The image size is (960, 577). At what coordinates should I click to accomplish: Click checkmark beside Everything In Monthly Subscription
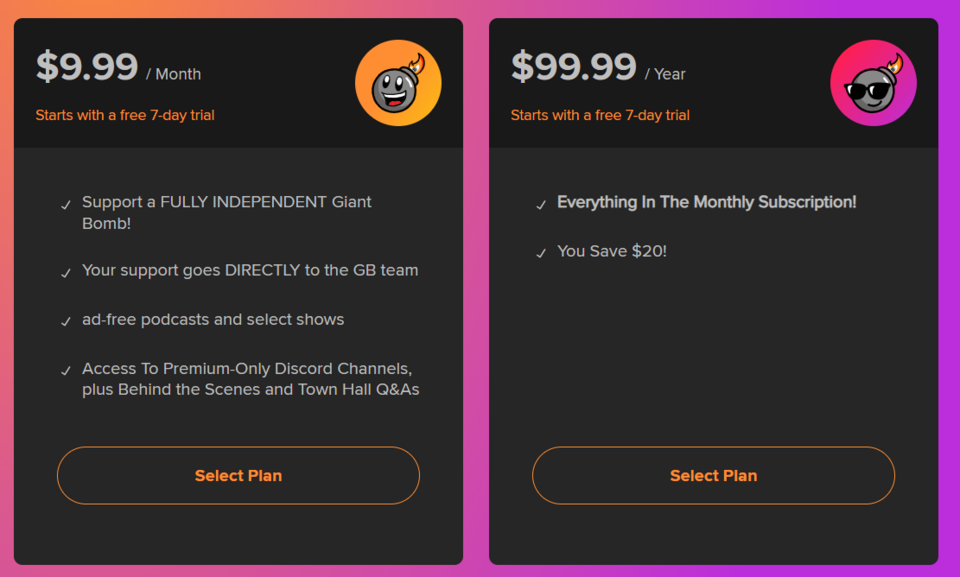coord(541,205)
